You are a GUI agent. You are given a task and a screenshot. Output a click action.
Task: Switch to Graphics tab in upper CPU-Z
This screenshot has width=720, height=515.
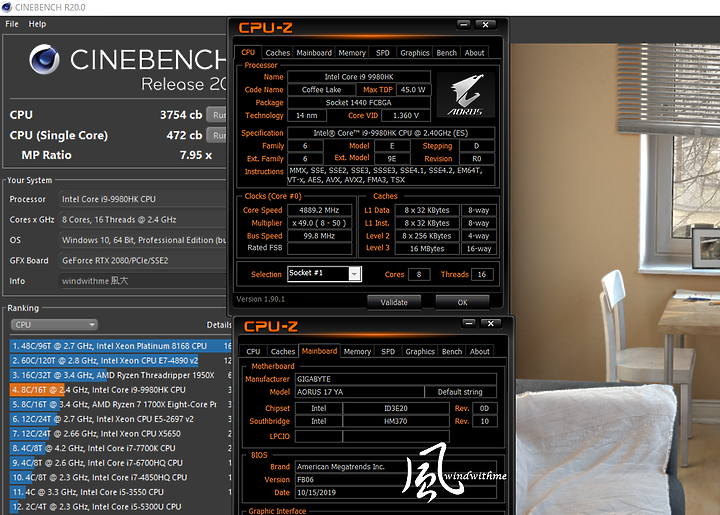pos(415,53)
